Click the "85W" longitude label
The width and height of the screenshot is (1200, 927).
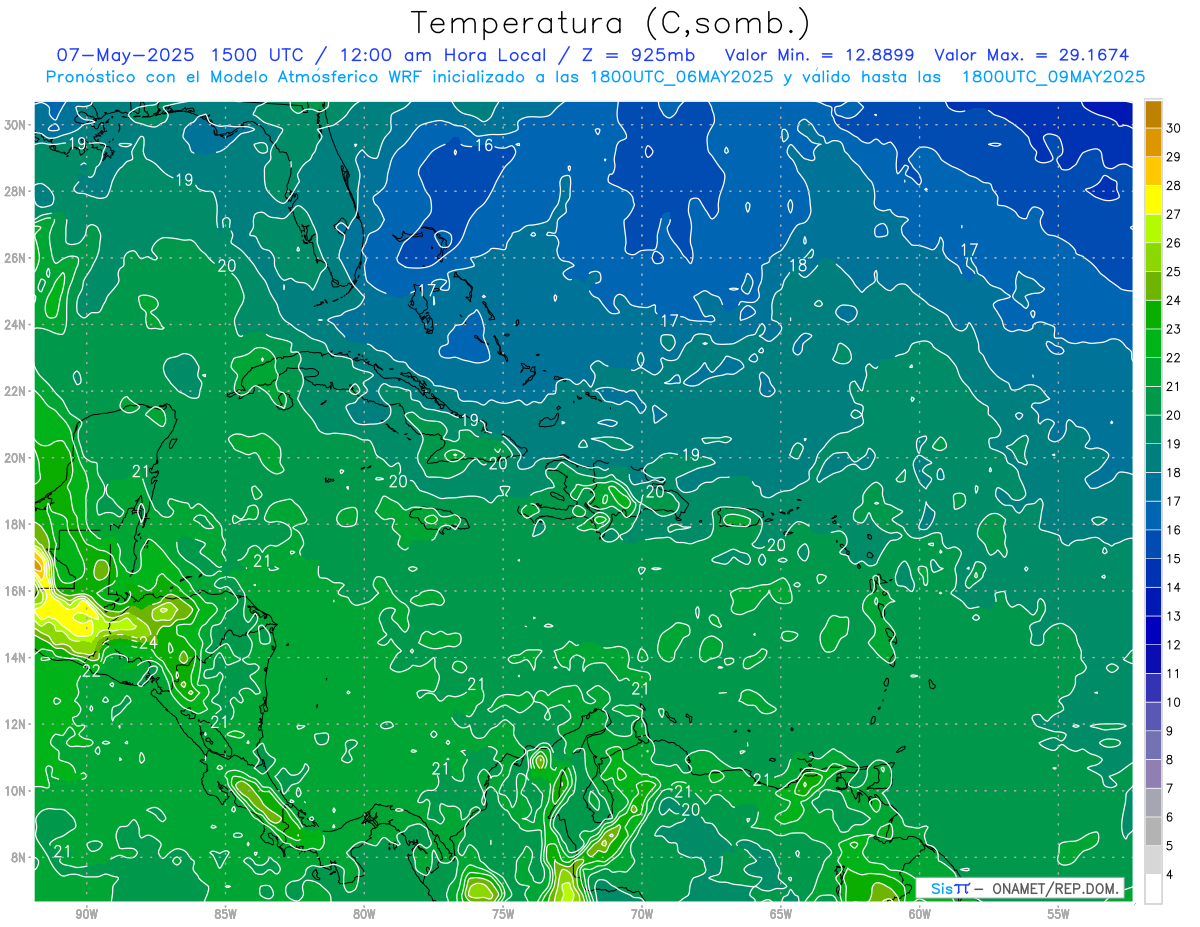(225, 914)
